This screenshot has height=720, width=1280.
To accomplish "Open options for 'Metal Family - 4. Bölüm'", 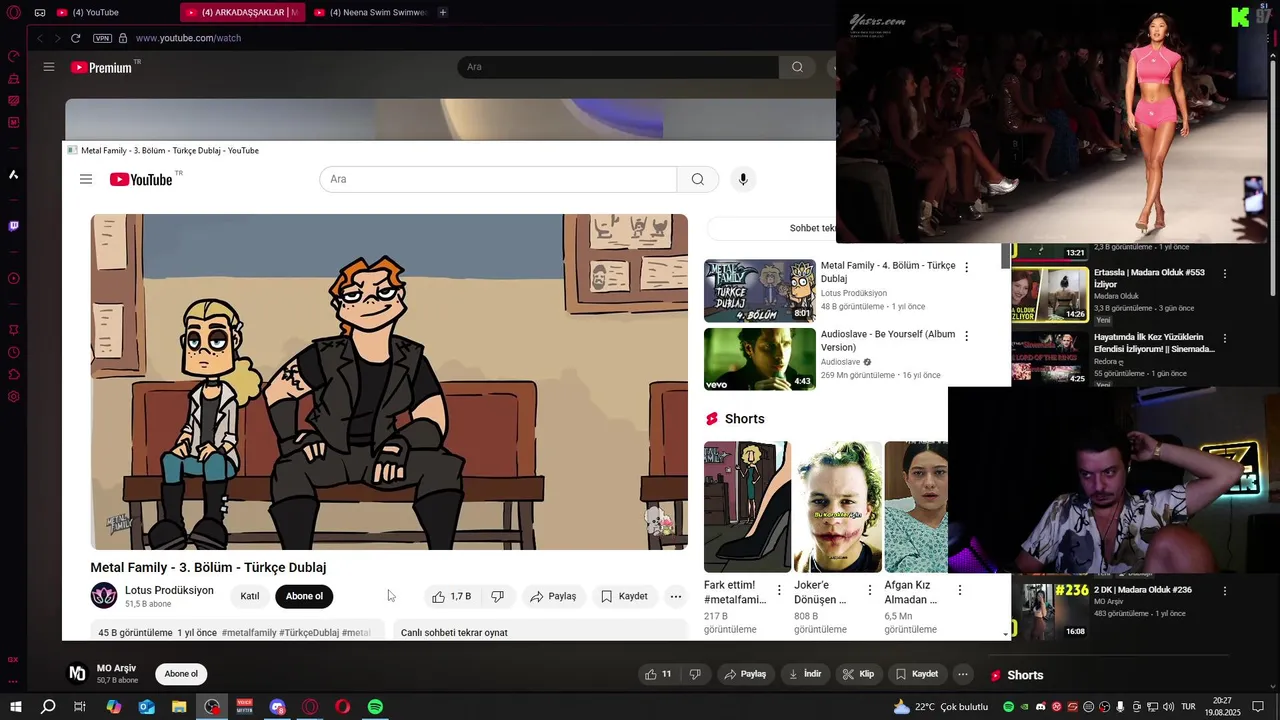I will point(966,267).
